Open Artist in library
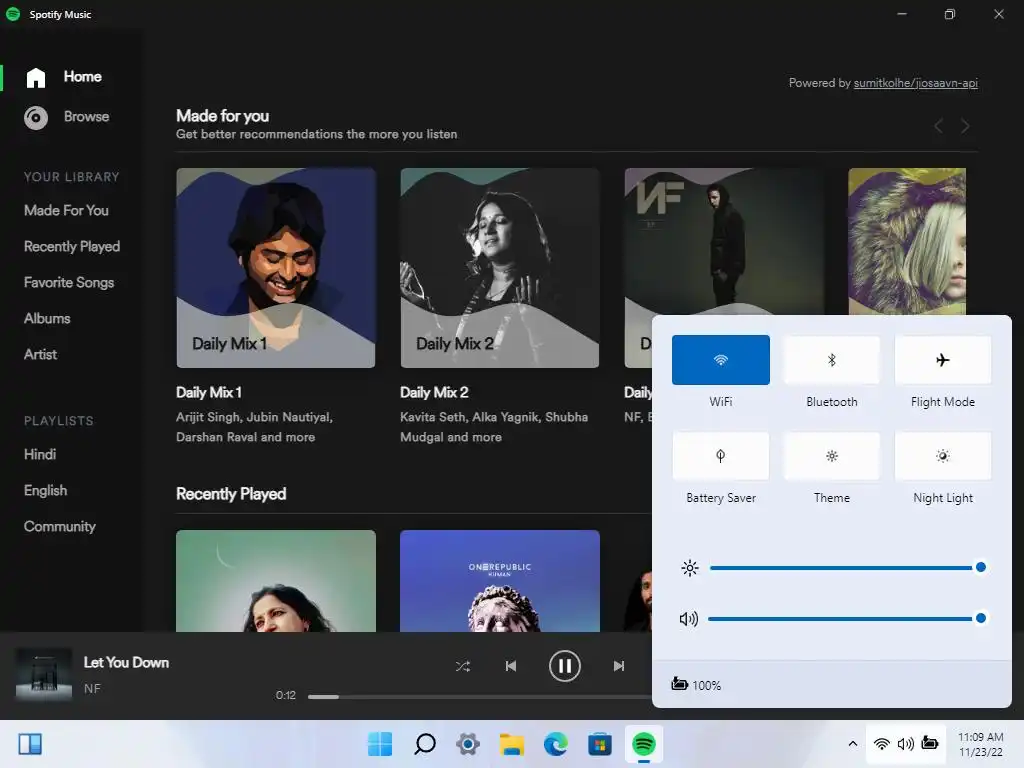 40,354
